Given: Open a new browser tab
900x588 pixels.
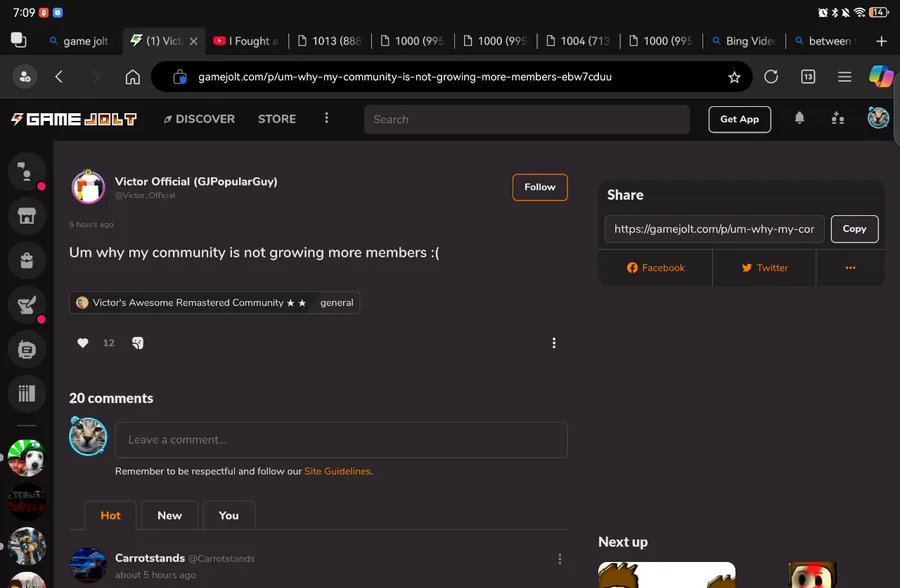Looking at the screenshot, I should (x=881, y=41).
